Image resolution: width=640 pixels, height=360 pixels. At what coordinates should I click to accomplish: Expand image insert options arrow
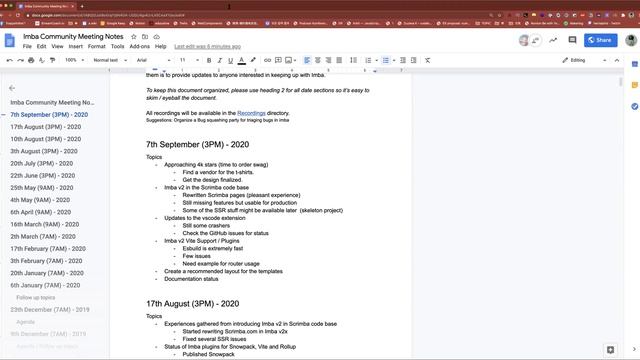point(295,60)
